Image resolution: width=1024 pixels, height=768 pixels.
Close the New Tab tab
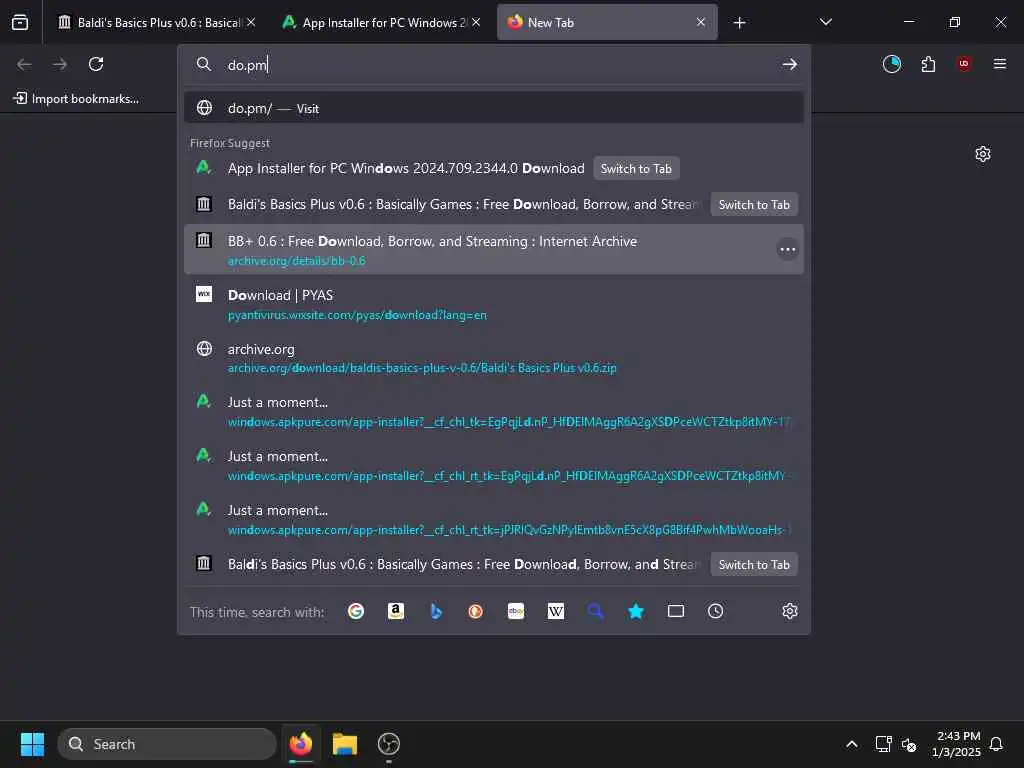[701, 22]
